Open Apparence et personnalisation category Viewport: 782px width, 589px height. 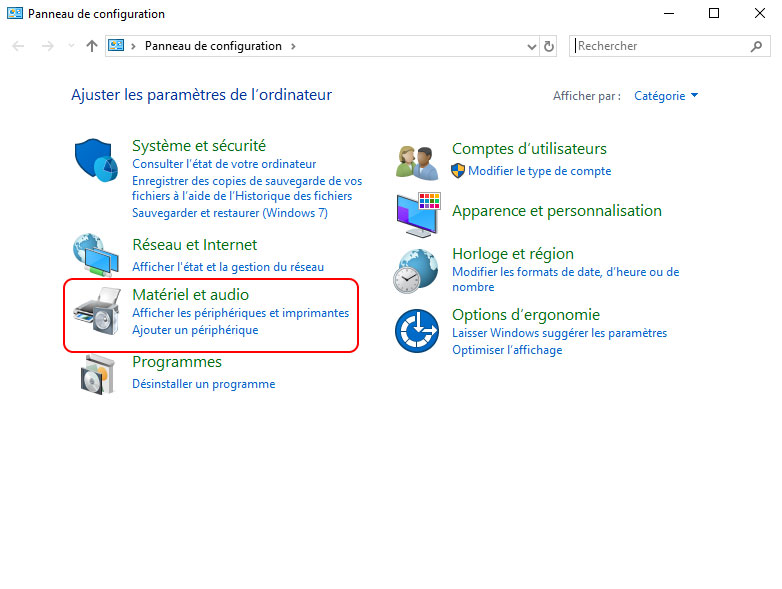(557, 211)
